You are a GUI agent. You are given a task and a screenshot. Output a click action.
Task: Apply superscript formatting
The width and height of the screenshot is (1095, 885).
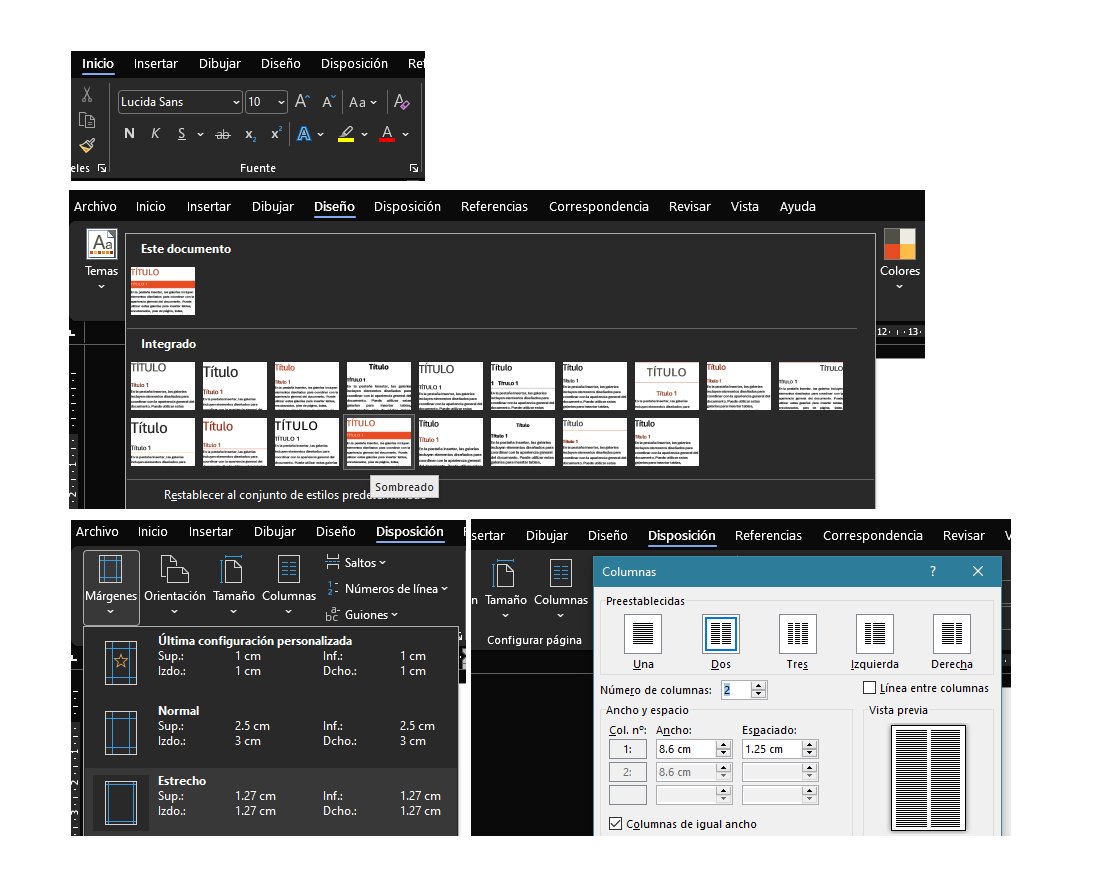click(276, 133)
